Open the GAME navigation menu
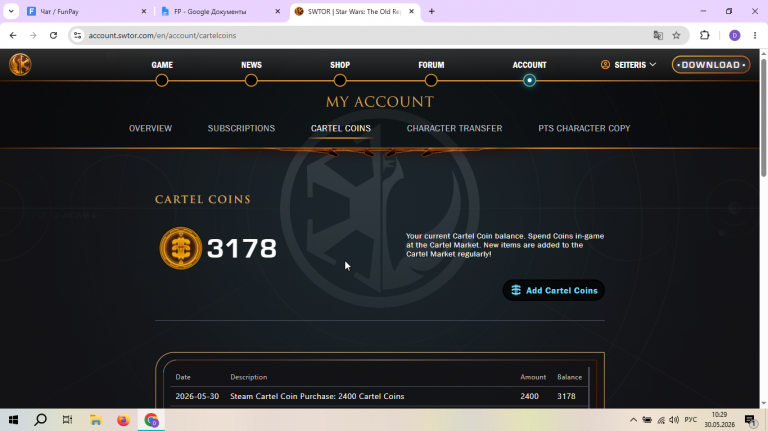This screenshot has height=431, width=768. (x=162, y=65)
